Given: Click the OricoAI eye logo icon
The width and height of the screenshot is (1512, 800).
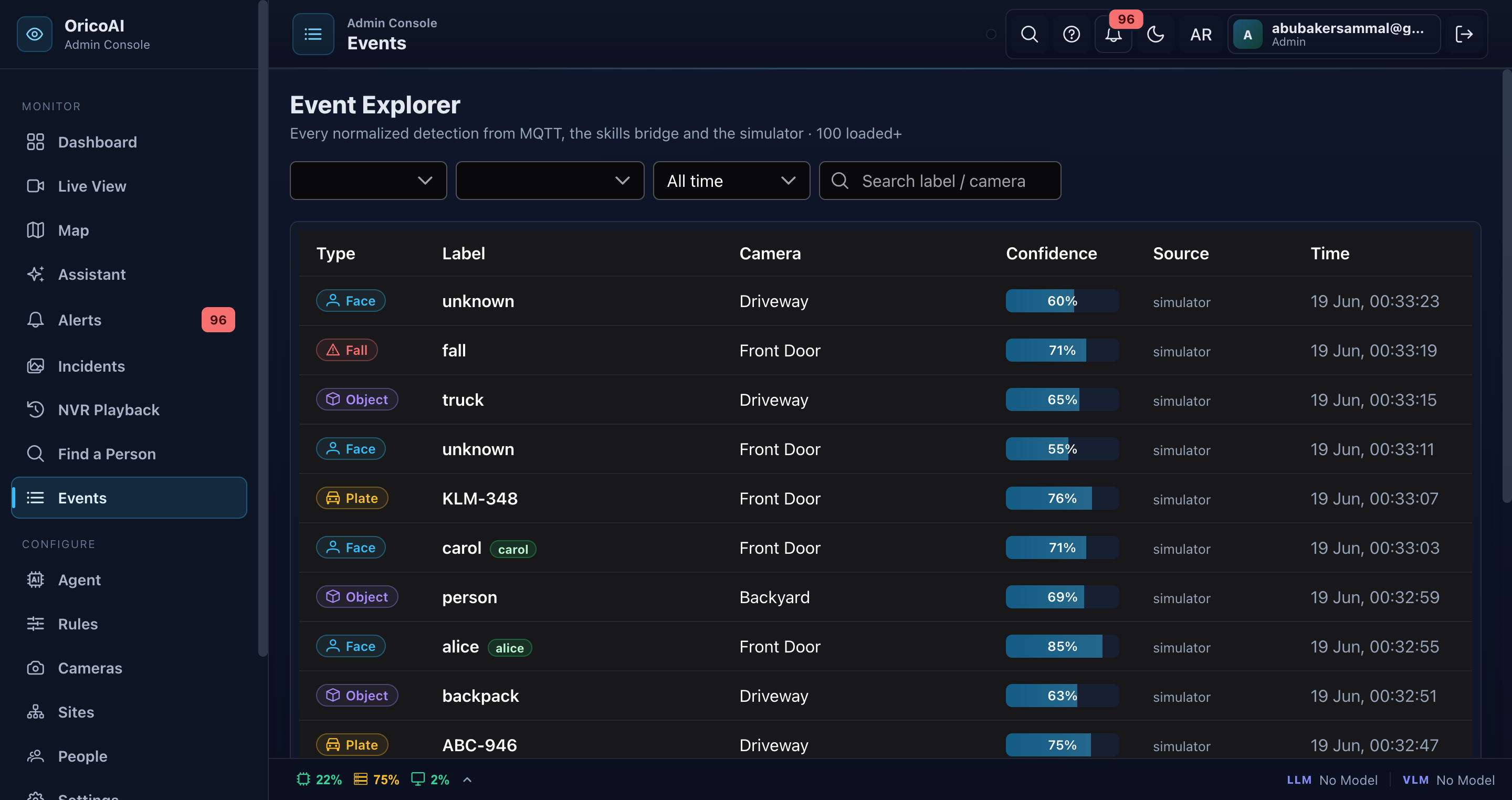Looking at the screenshot, I should click(35, 34).
